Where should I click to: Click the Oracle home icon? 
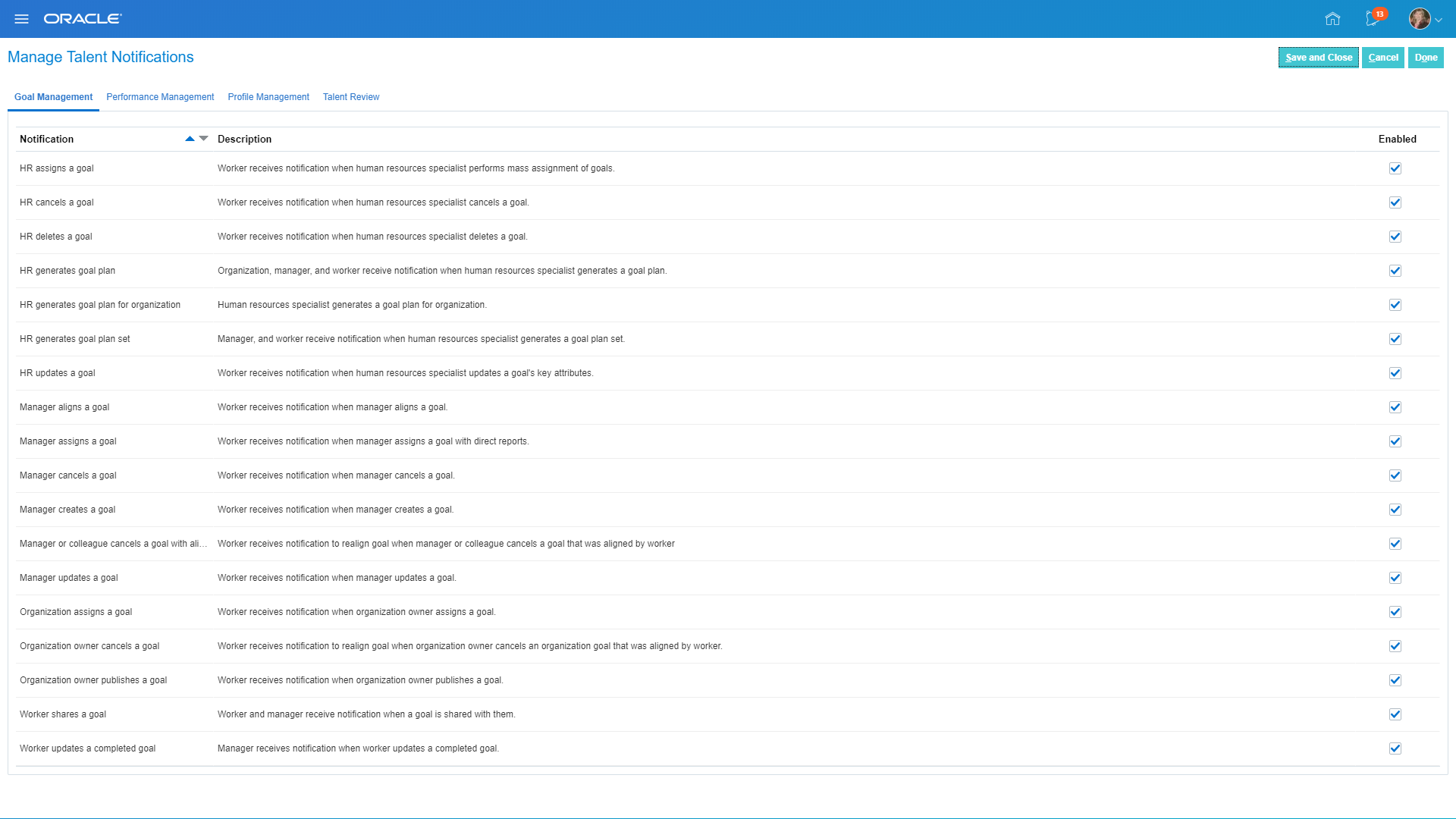(x=1332, y=18)
